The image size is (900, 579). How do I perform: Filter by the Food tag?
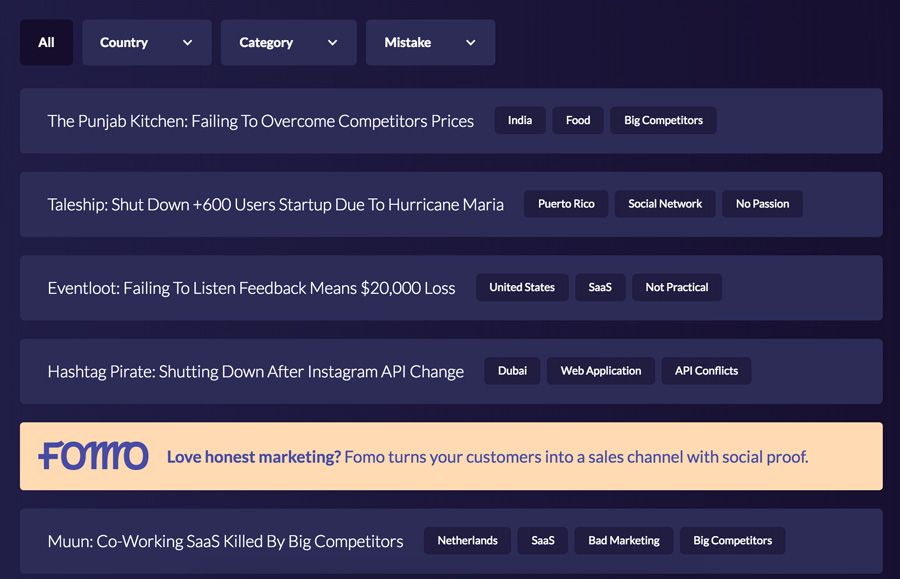tap(578, 121)
